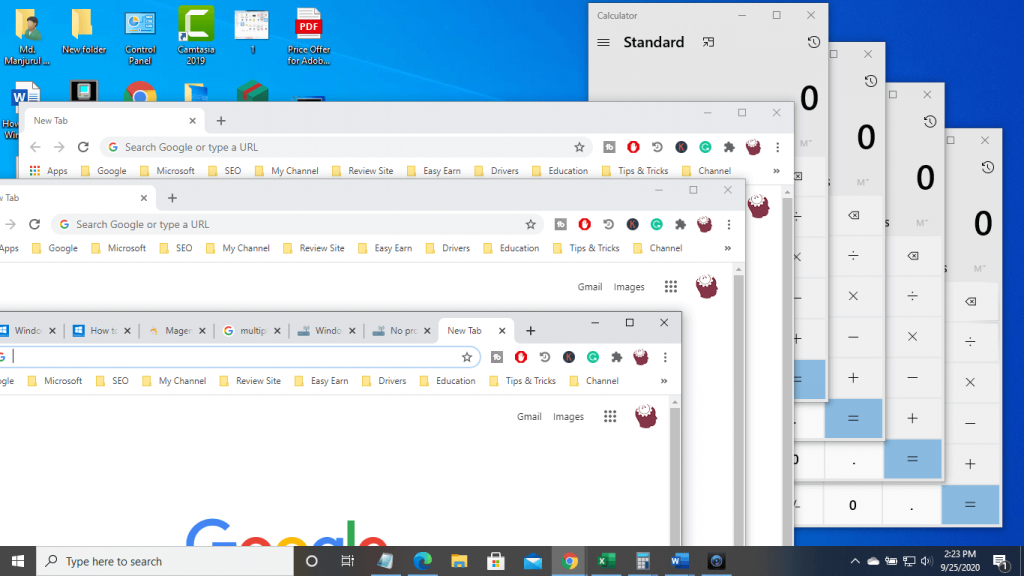Image resolution: width=1024 pixels, height=576 pixels.
Task: Open the Tips & Tricks folder in front Chrome window
Action: 522,381
